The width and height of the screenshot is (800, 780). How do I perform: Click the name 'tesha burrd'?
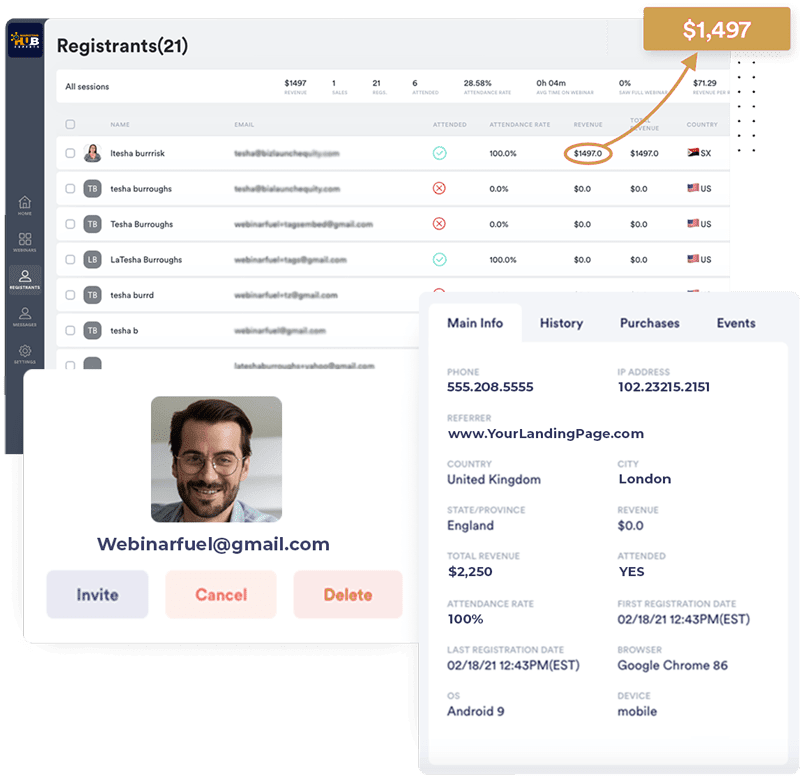tap(132, 295)
